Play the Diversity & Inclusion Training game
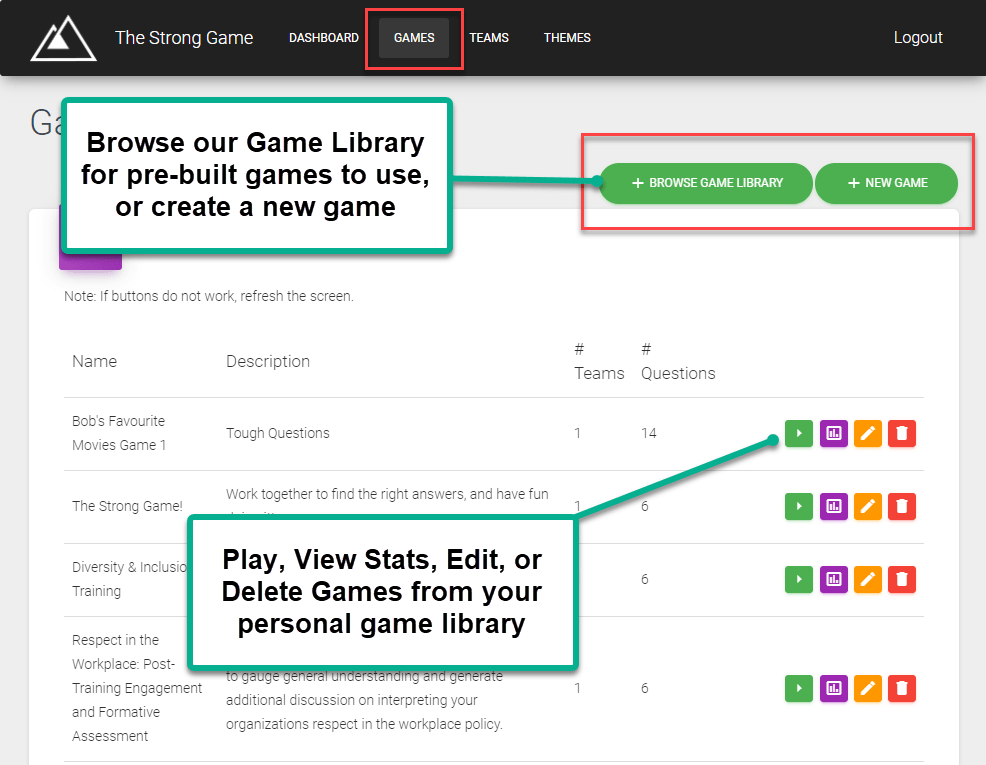The image size is (986, 765). pos(798,579)
